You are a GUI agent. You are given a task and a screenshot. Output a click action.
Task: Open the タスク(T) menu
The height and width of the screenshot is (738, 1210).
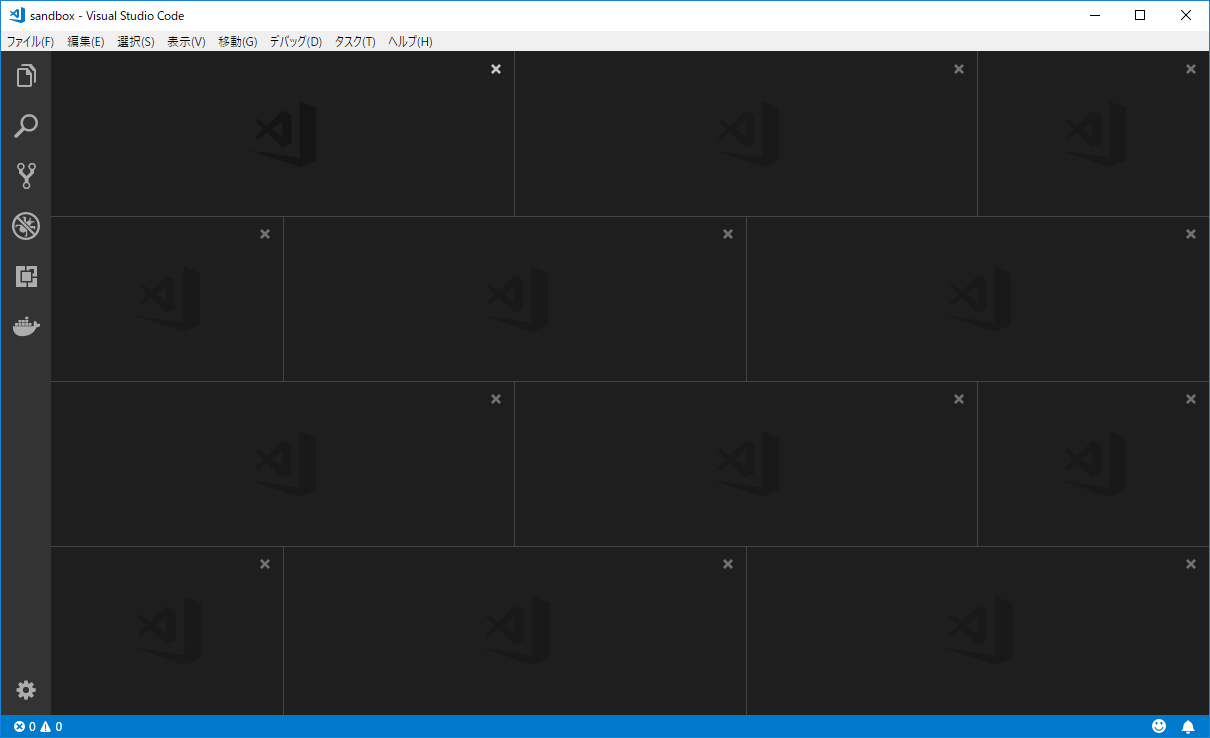coord(355,41)
